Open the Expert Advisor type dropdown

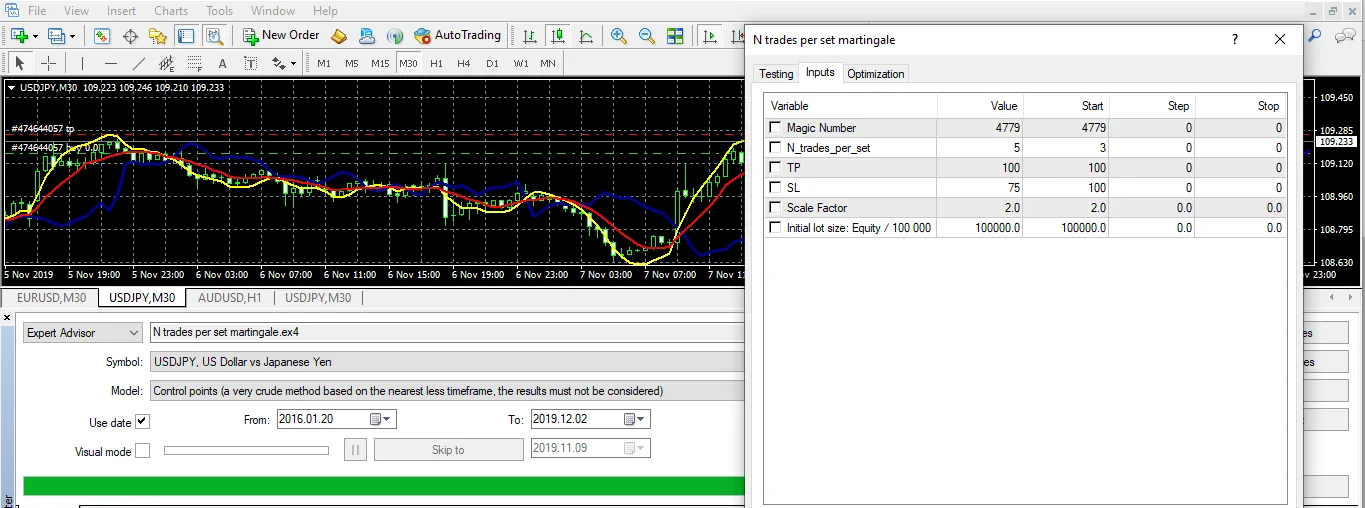tap(83, 333)
